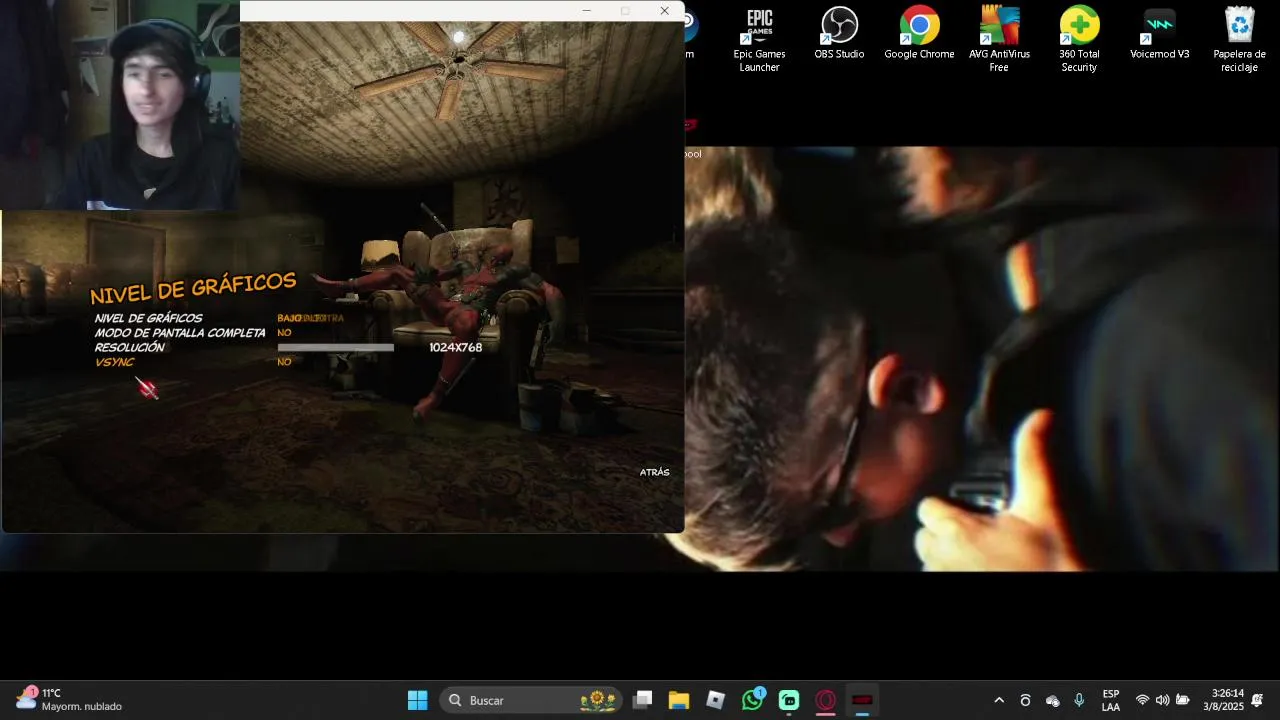This screenshot has height=720, width=1280.
Task: Expand hidden system tray icons chevron
Action: tap(998, 700)
